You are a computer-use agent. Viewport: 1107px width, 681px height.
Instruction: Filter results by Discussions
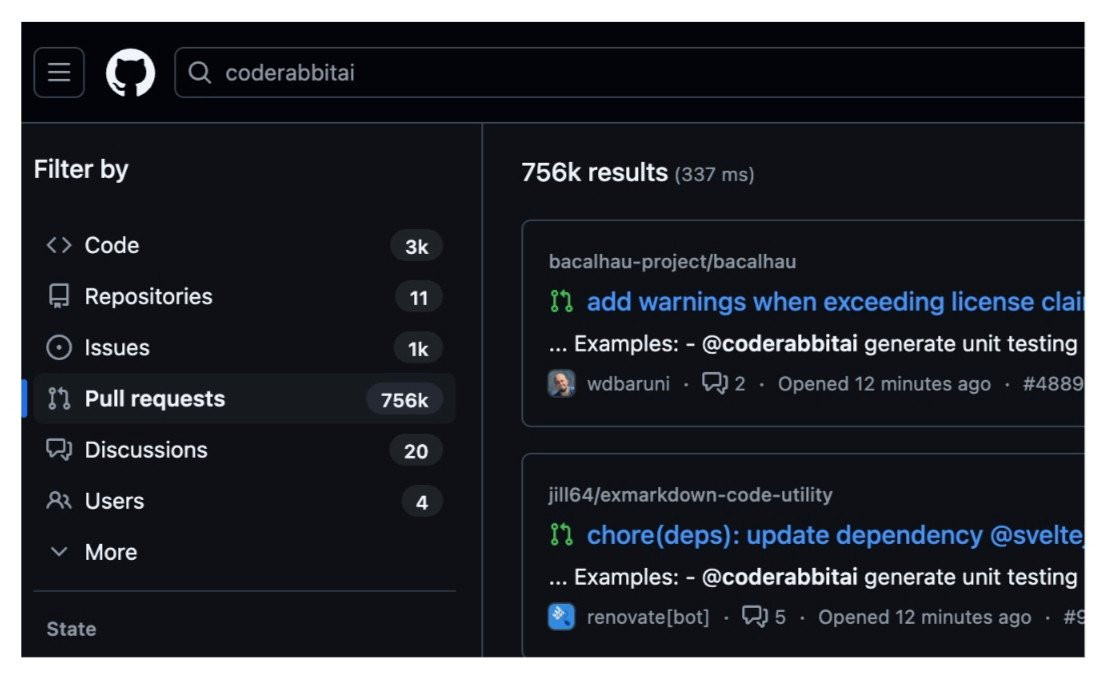[x=244, y=450]
